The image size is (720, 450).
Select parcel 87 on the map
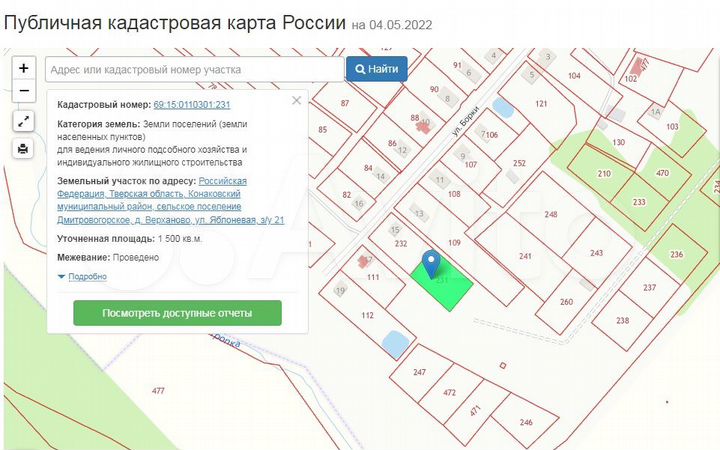click(x=345, y=103)
